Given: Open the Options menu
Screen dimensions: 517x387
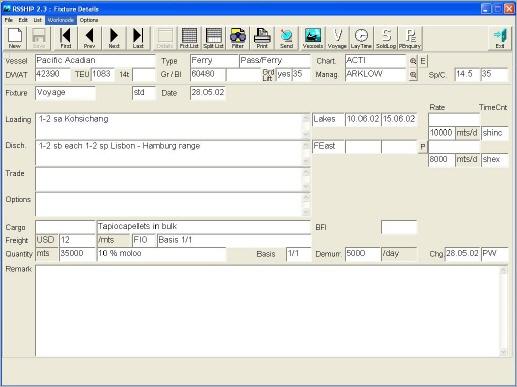Looking at the screenshot, I should pos(89,20).
